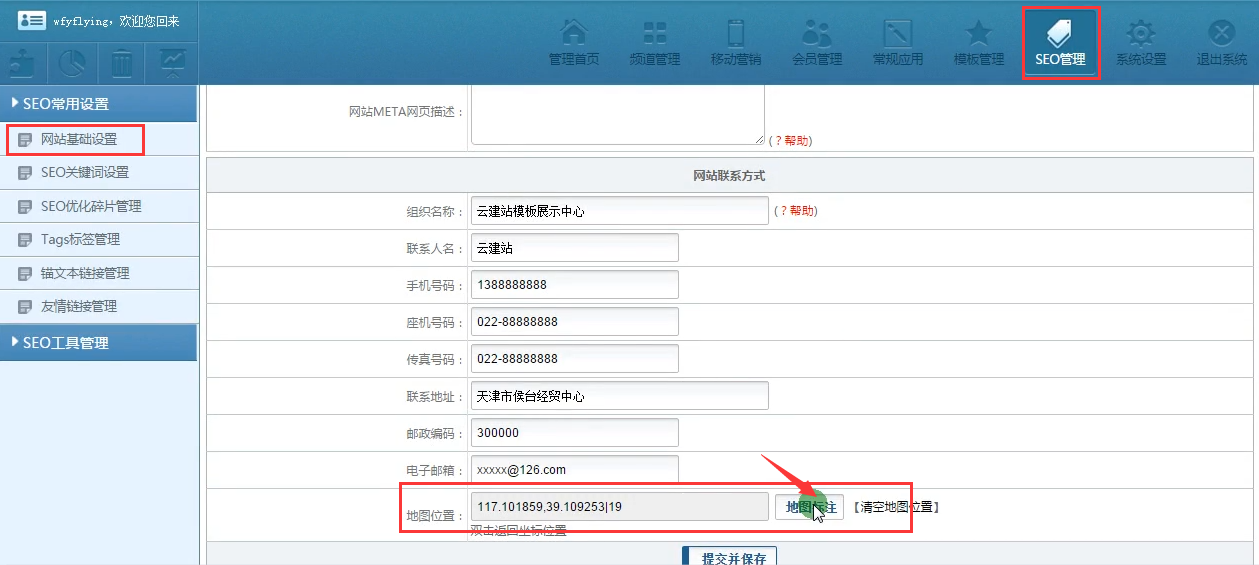Viewport: 1259px width, 565px height.
Task: Click the pie chart icon in sidebar toolbar
Action: pyautogui.click(x=72, y=63)
